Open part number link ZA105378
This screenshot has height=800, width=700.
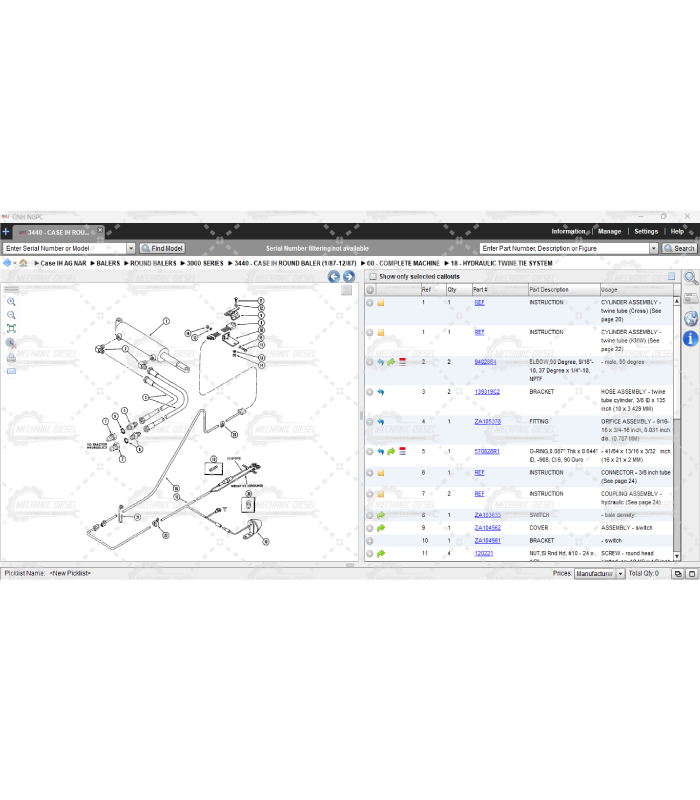[487, 422]
